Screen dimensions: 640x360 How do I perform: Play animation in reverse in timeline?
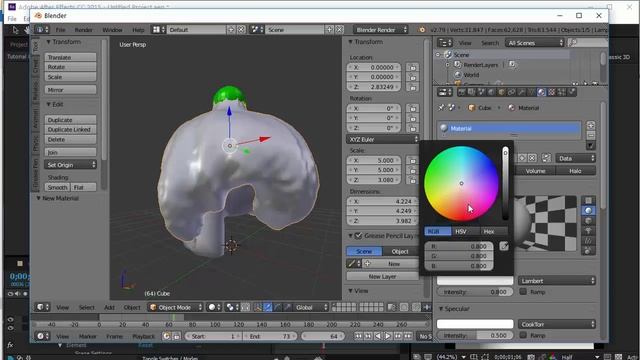378,336
